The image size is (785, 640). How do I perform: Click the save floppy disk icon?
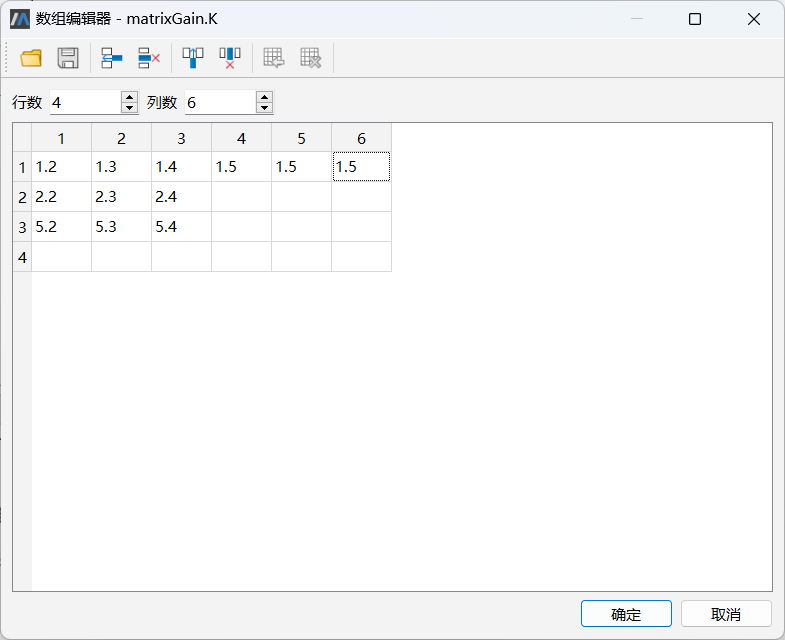pos(68,58)
